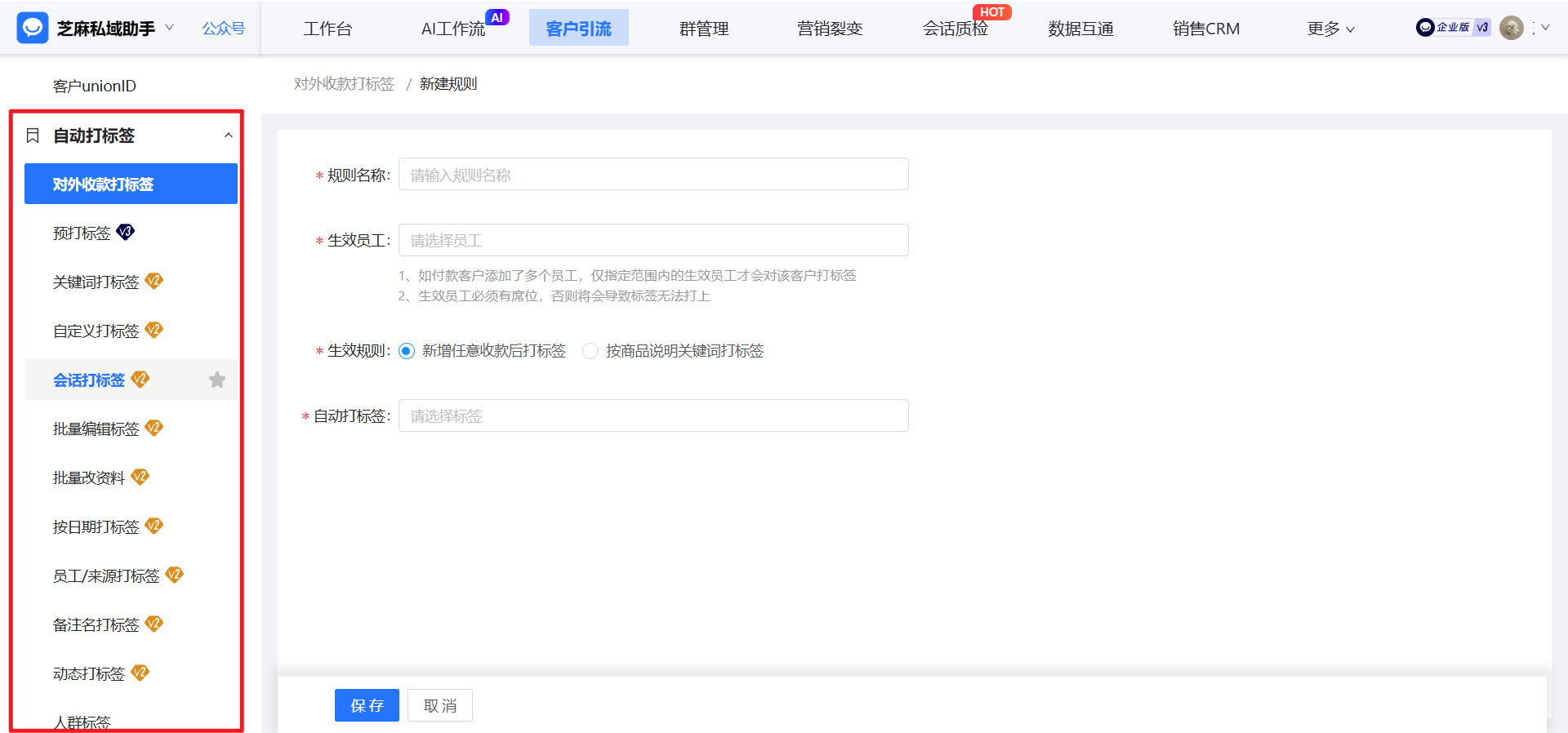Viewport: 1568px width, 733px height.
Task: Click the V2 badge beside 自定义打标签
Action: coord(154,330)
